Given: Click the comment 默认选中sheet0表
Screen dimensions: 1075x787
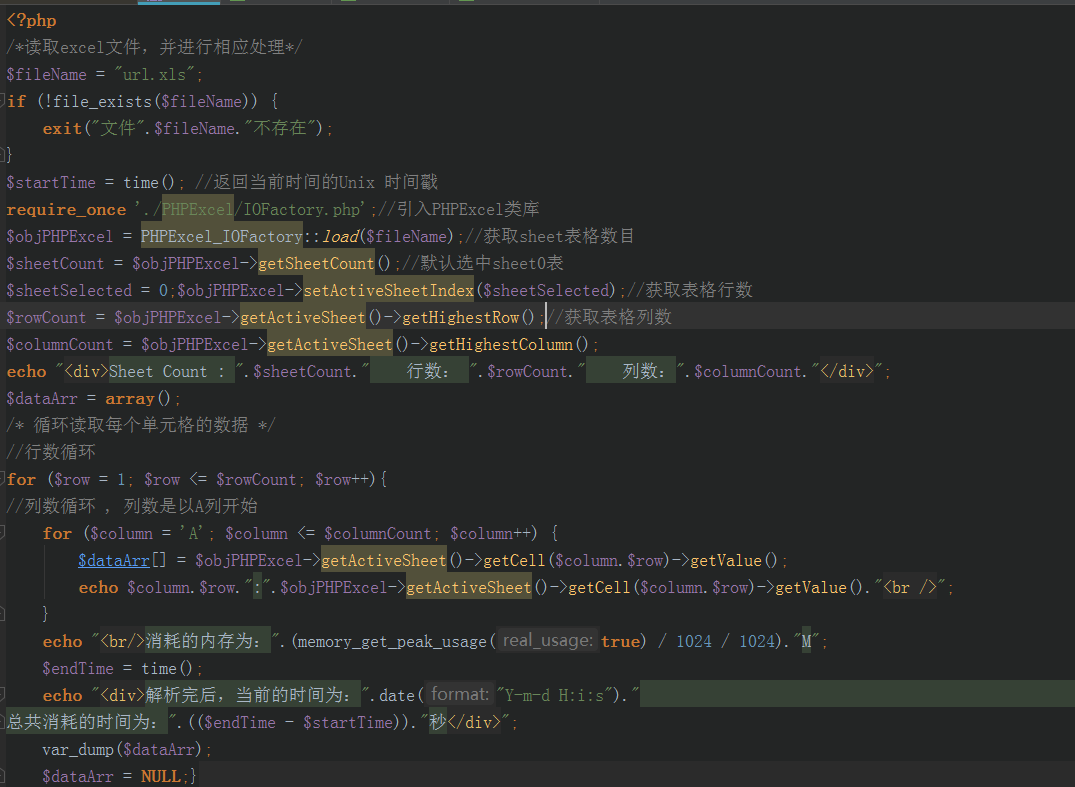Looking at the screenshot, I should click(483, 264).
